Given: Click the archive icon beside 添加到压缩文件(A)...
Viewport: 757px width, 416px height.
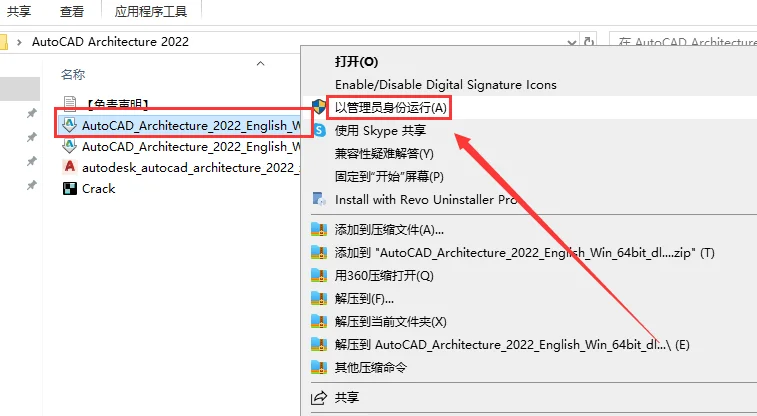Looking at the screenshot, I should pos(319,230).
